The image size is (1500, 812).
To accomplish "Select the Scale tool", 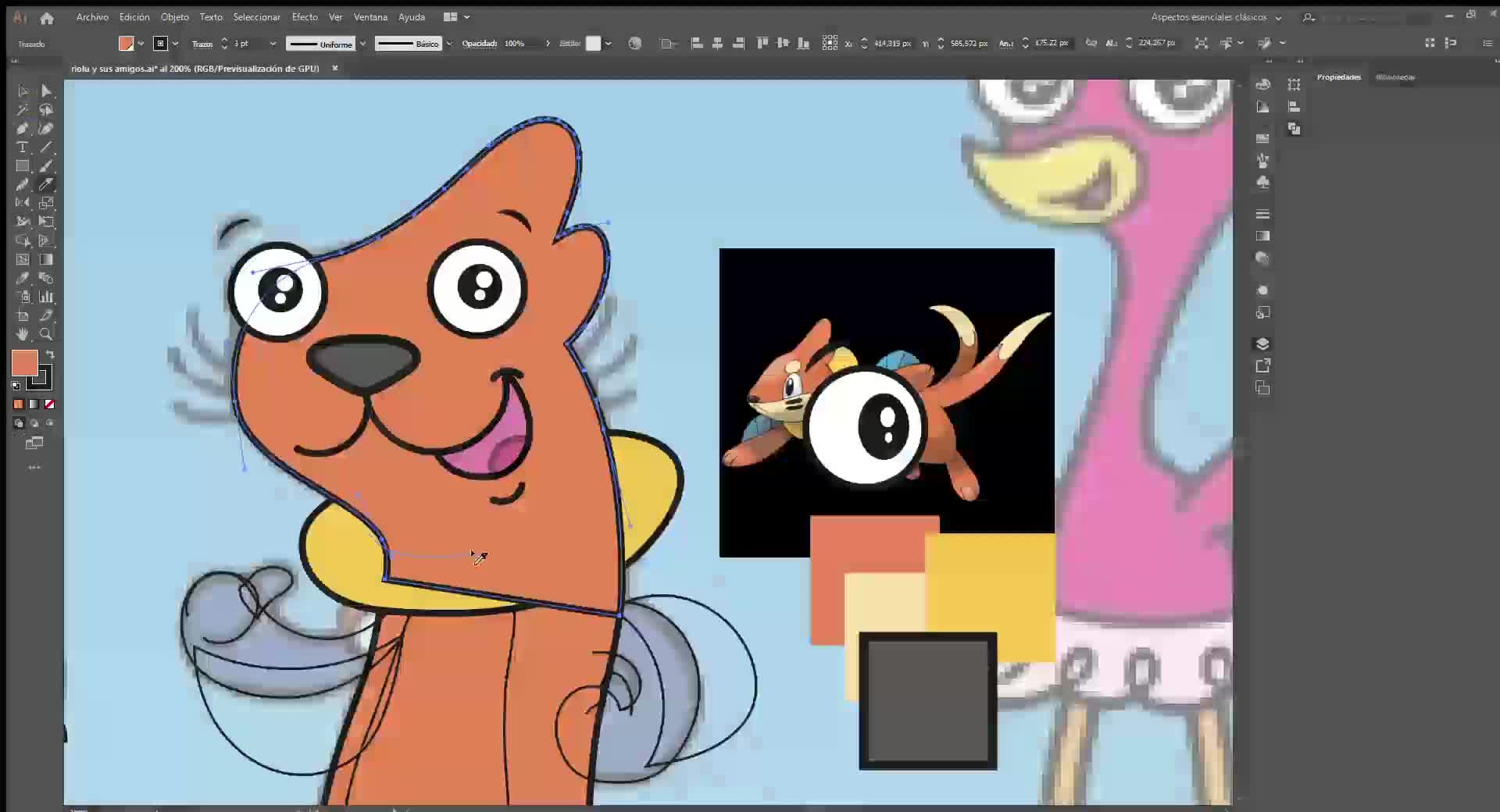I will [x=46, y=203].
